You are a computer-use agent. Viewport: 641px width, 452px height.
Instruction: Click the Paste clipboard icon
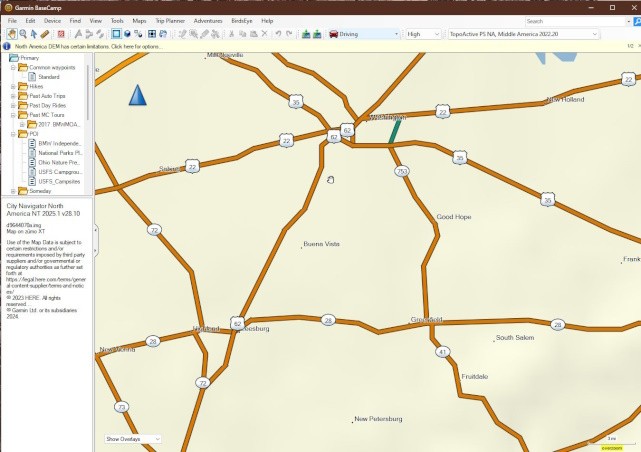click(x=253, y=34)
